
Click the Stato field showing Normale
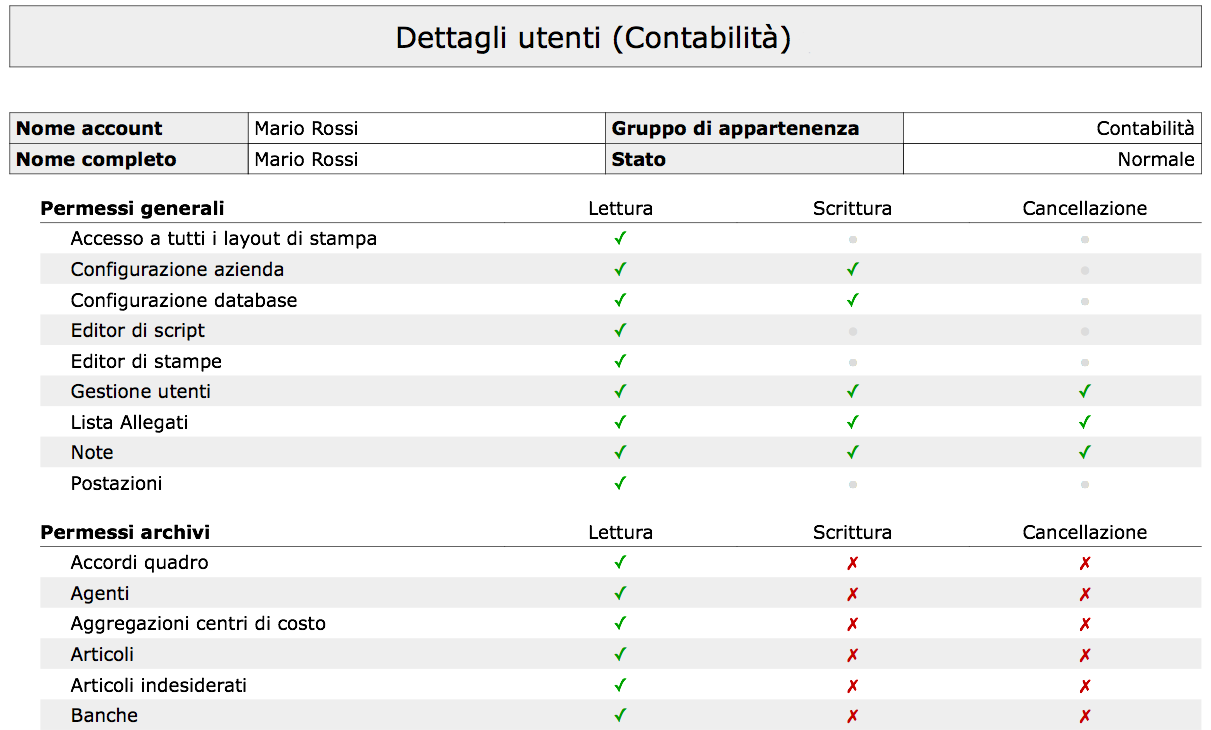pos(1155,159)
